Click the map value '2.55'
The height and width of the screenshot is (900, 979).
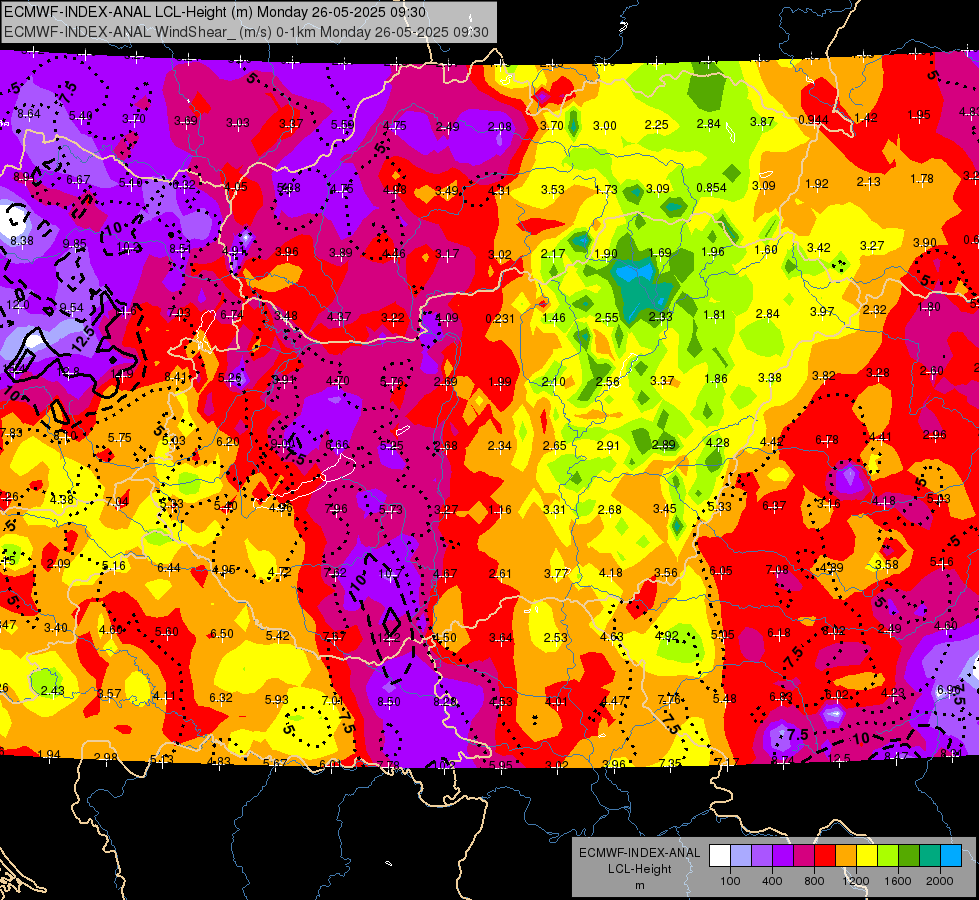607,318
